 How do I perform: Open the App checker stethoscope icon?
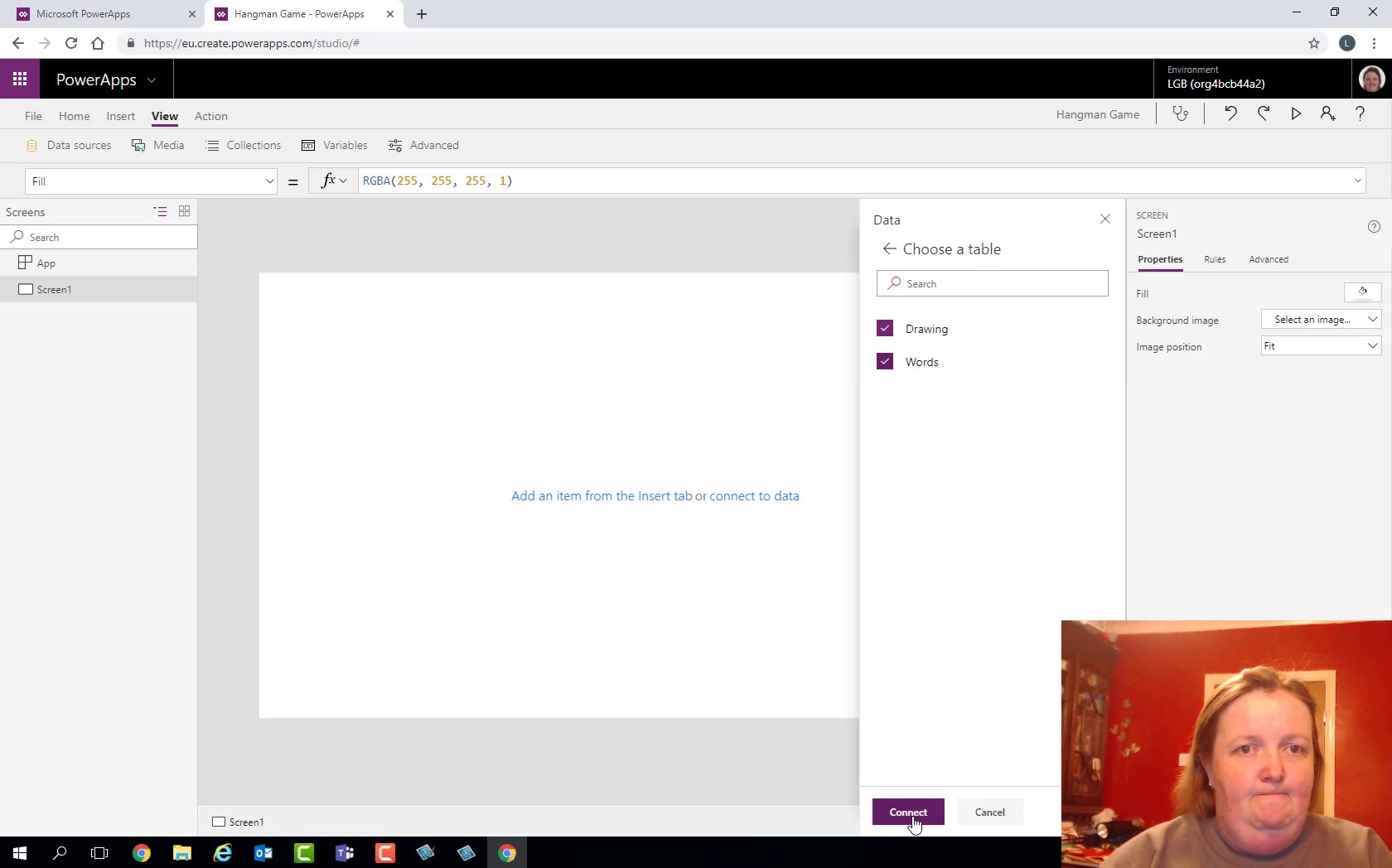coord(1181,114)
